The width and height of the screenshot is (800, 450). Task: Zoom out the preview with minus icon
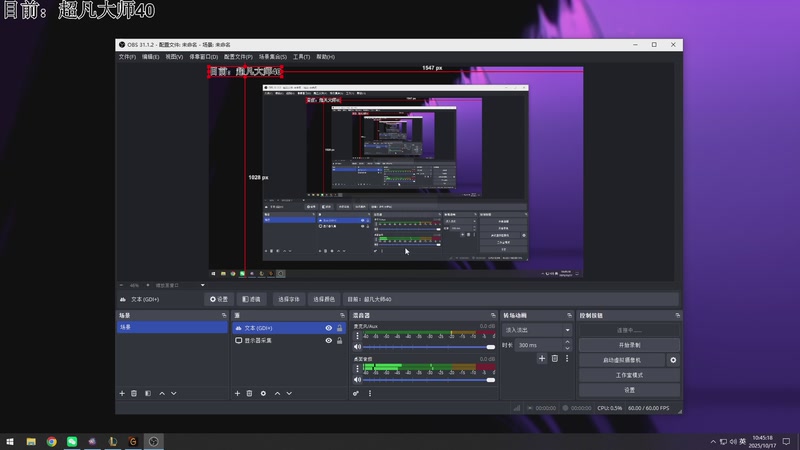coord(121,285)
